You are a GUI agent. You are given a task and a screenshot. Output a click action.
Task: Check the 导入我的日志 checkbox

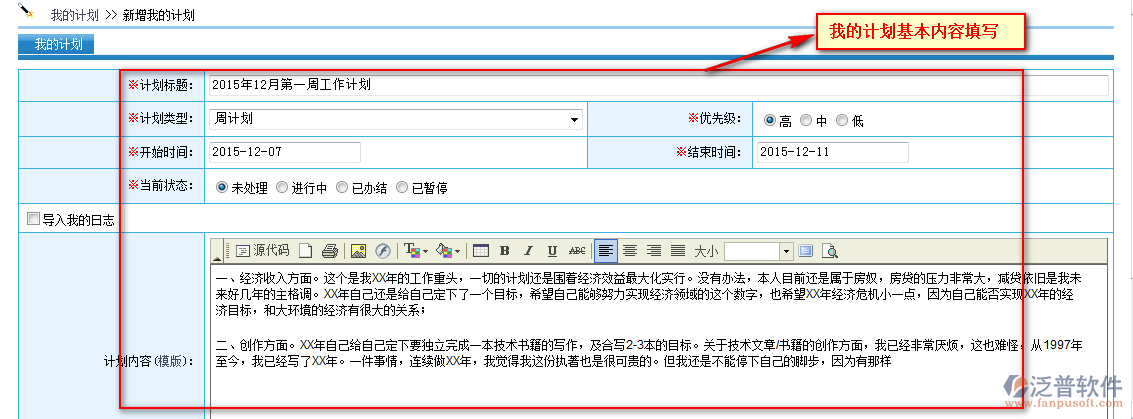click(x=33, y=219)
